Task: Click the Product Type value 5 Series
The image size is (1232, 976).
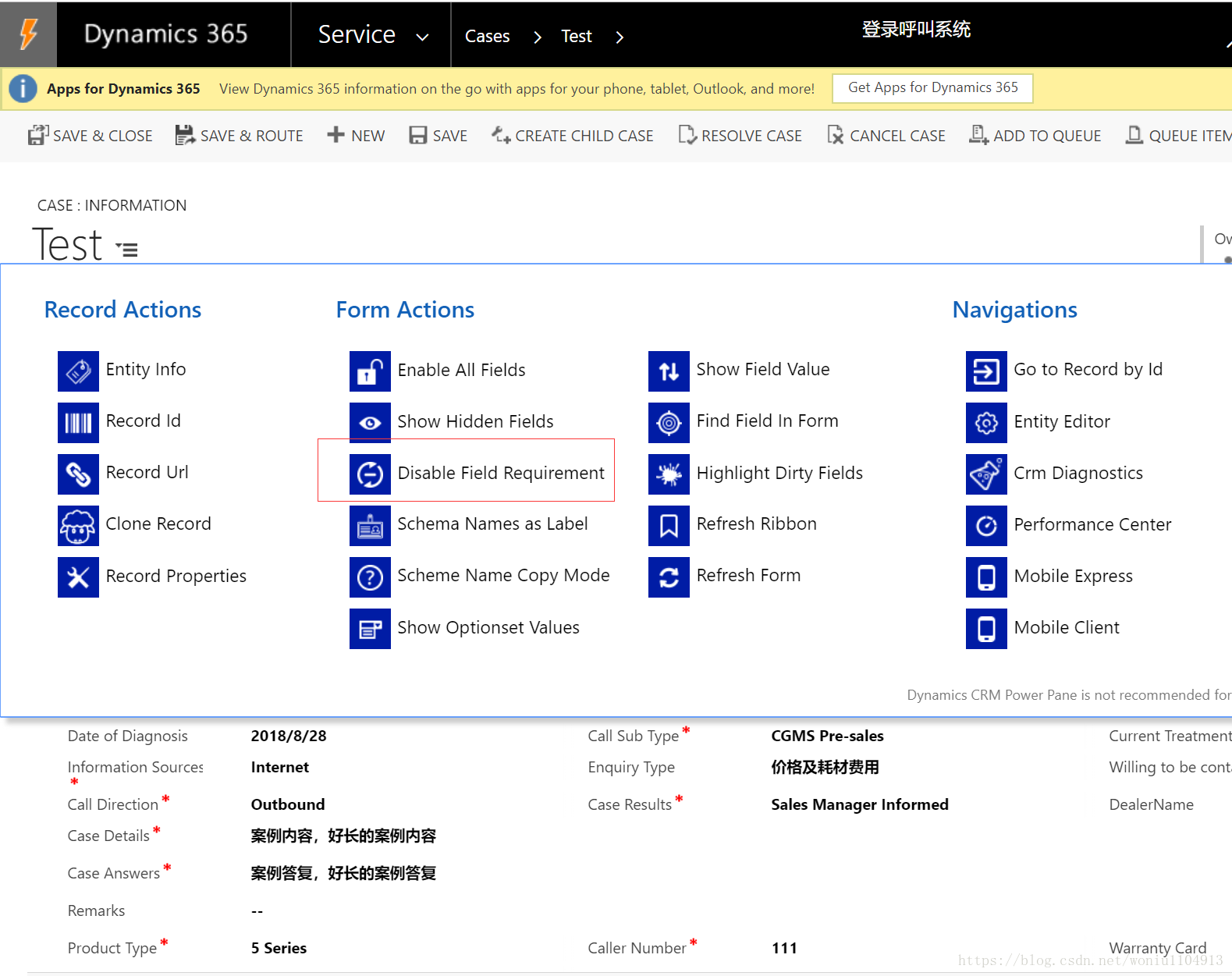Action: tap(279, 949)
